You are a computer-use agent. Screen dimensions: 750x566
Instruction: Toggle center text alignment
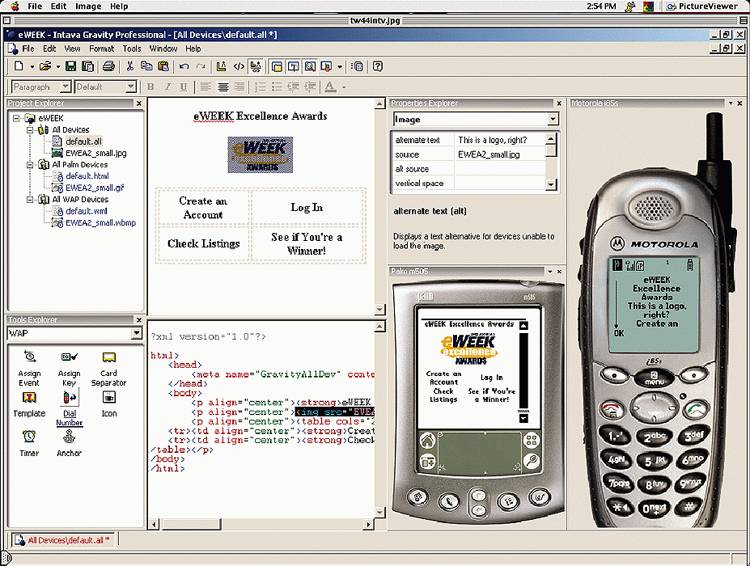(x=223, y=87)
